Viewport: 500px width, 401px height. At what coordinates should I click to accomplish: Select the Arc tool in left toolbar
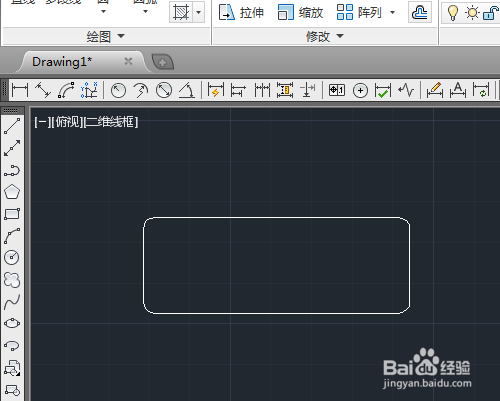[12, 236]
